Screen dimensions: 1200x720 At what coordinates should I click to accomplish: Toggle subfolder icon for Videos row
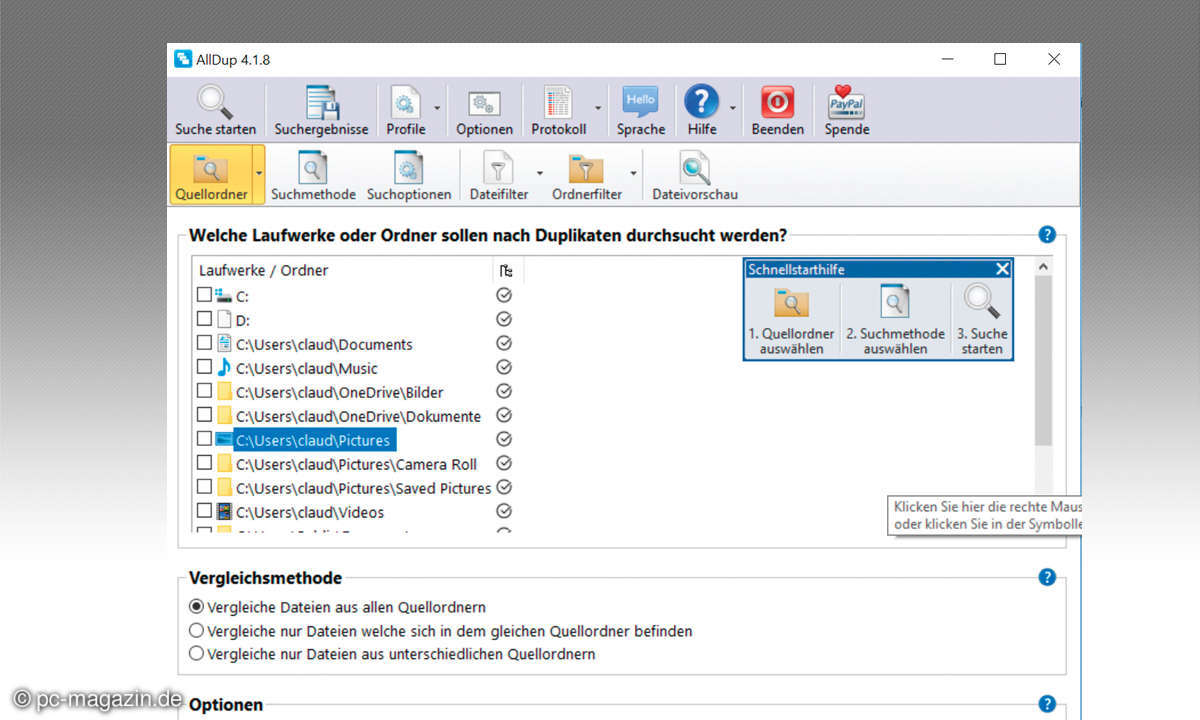point(505,511)
